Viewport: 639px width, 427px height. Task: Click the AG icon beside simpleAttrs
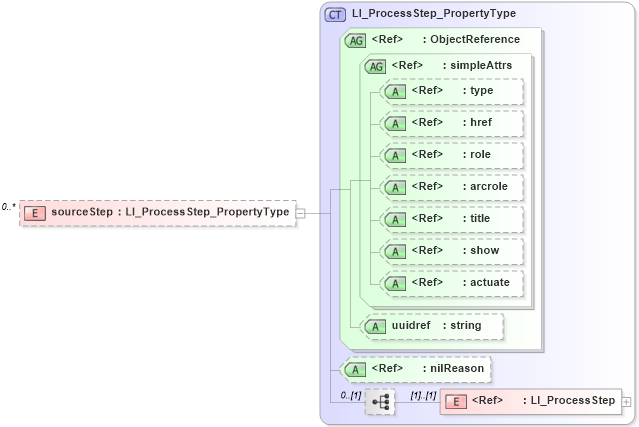(x=375, y=66)
